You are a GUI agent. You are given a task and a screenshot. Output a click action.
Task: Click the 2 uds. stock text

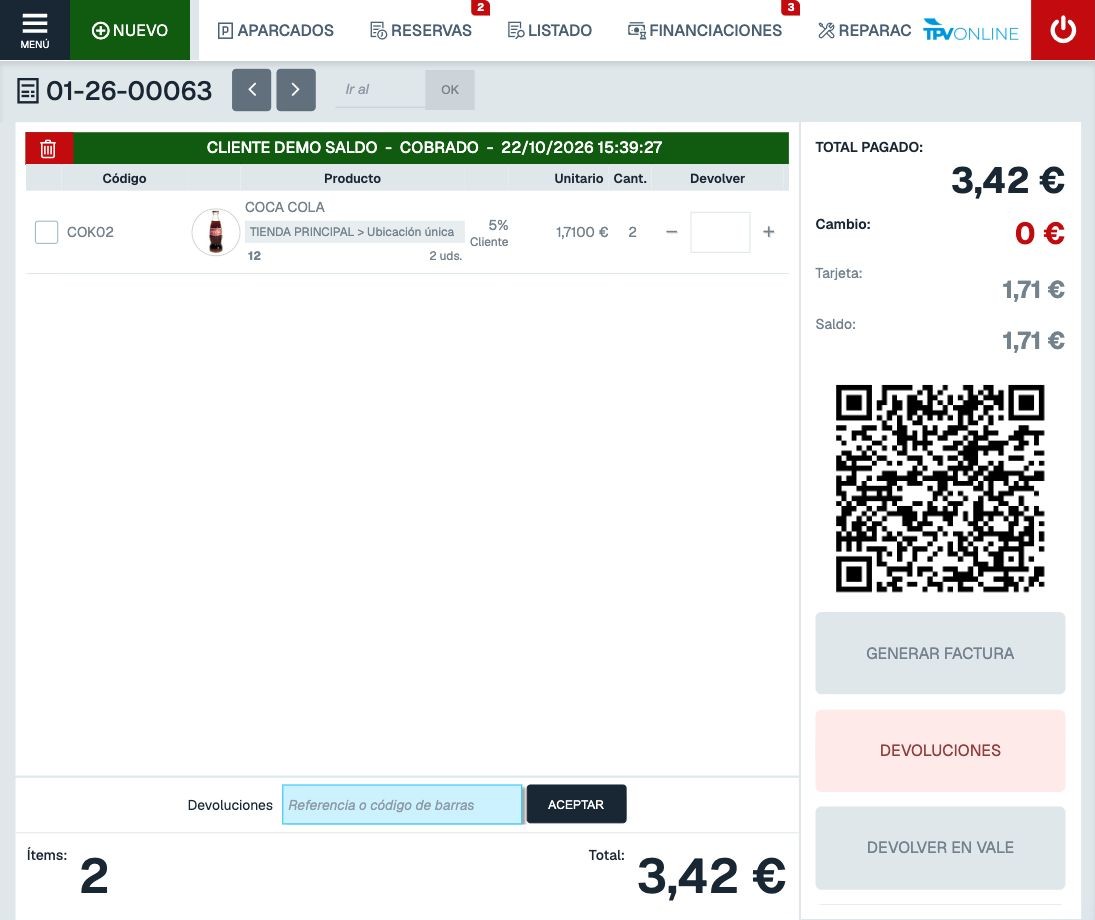pos(446,256)
